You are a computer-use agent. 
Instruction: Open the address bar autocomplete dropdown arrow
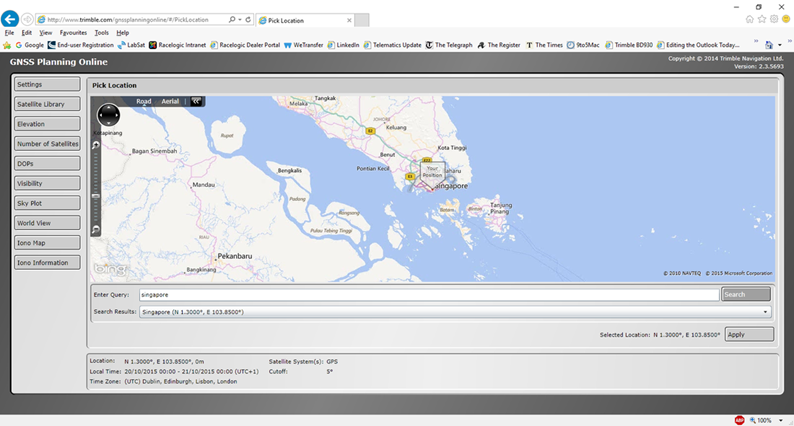tap(240, 20)
